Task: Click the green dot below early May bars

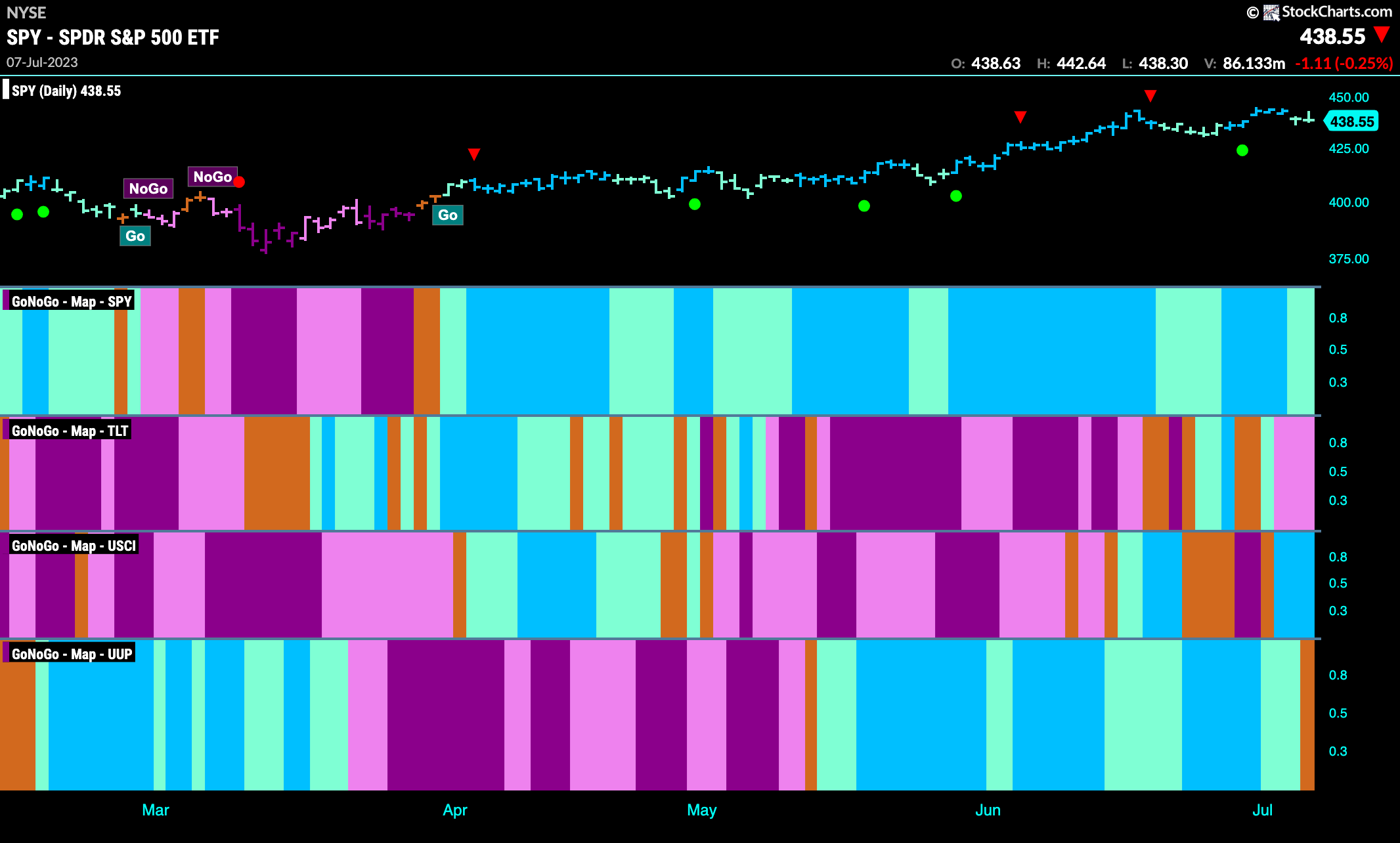Action: coord(695,204)
